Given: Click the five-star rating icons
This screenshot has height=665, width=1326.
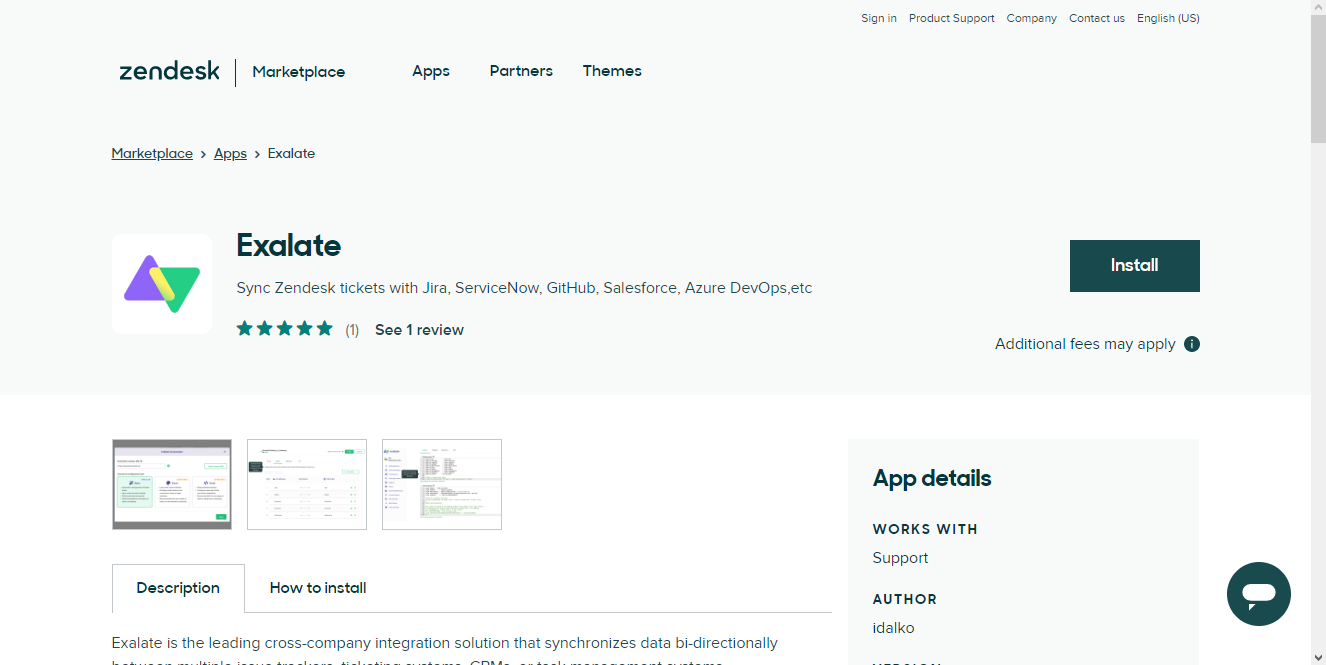Looking at the screenshot, I should (x=285, y=329).
